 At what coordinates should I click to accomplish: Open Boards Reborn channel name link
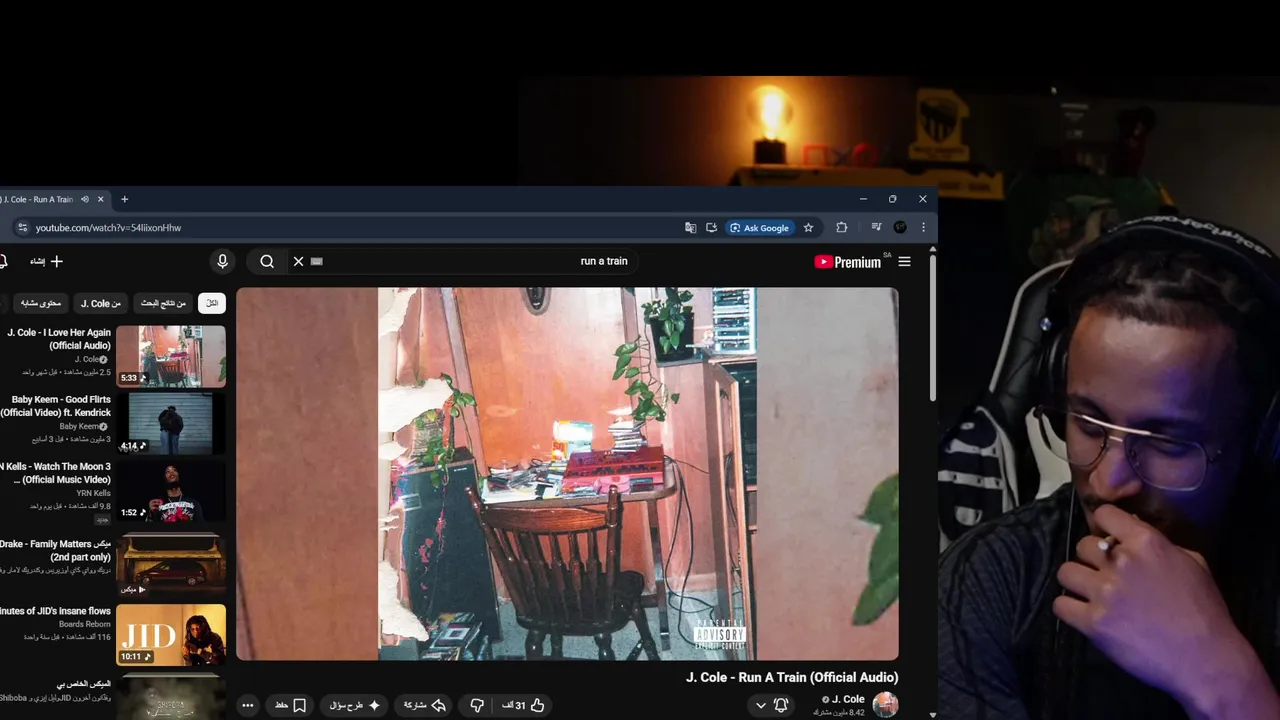85,624
